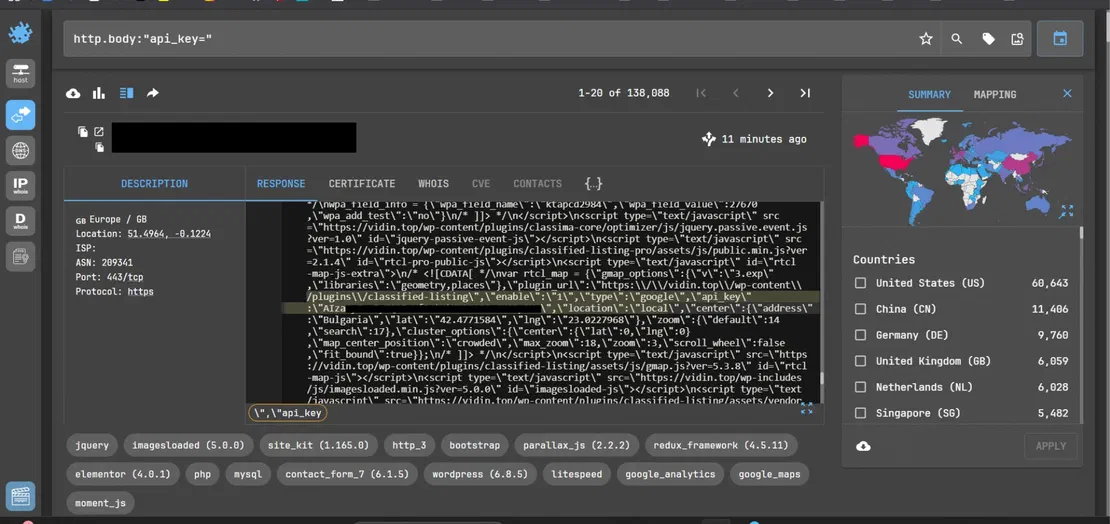Check the United Kingdom (GB) checkbox
Viewport: 1110px width, 524px height.
[860, 361]
